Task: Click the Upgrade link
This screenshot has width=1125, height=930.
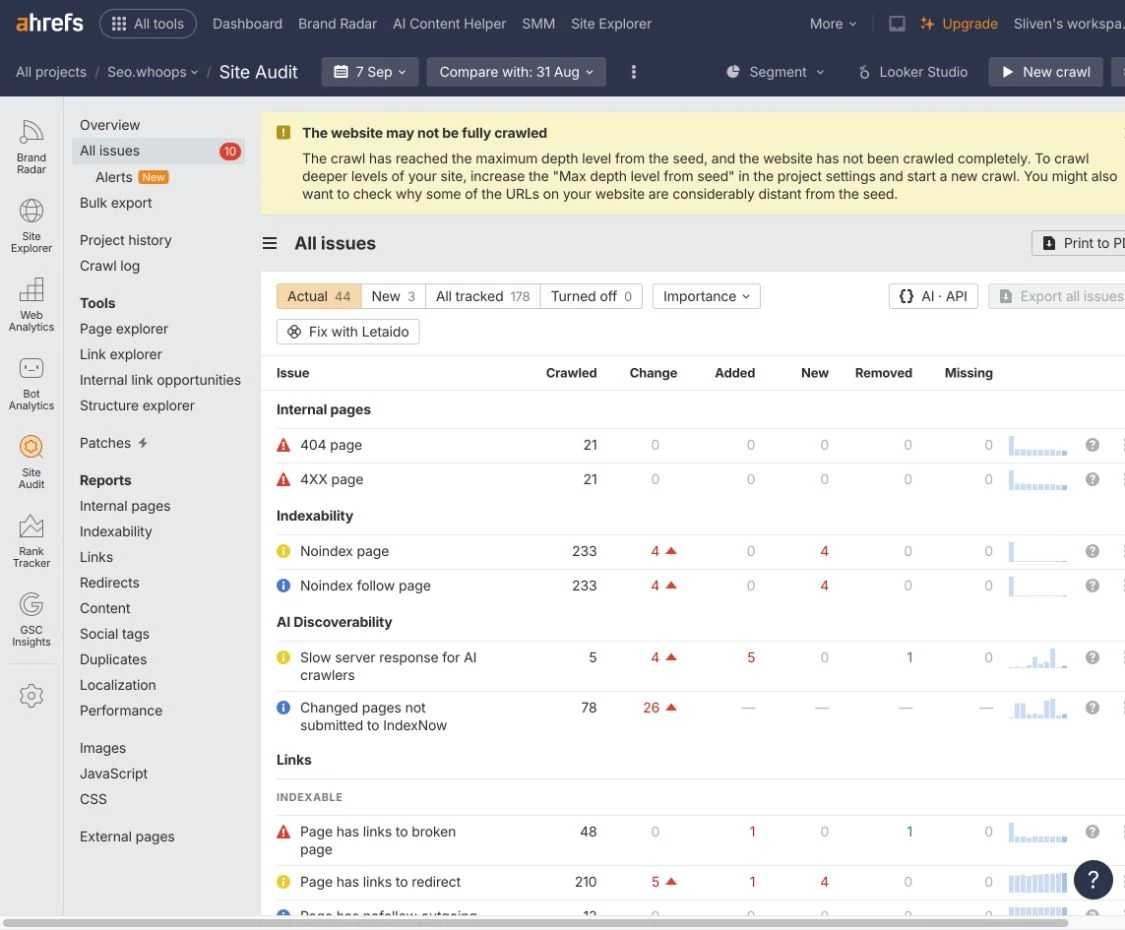Action: (x=959, y=24)
